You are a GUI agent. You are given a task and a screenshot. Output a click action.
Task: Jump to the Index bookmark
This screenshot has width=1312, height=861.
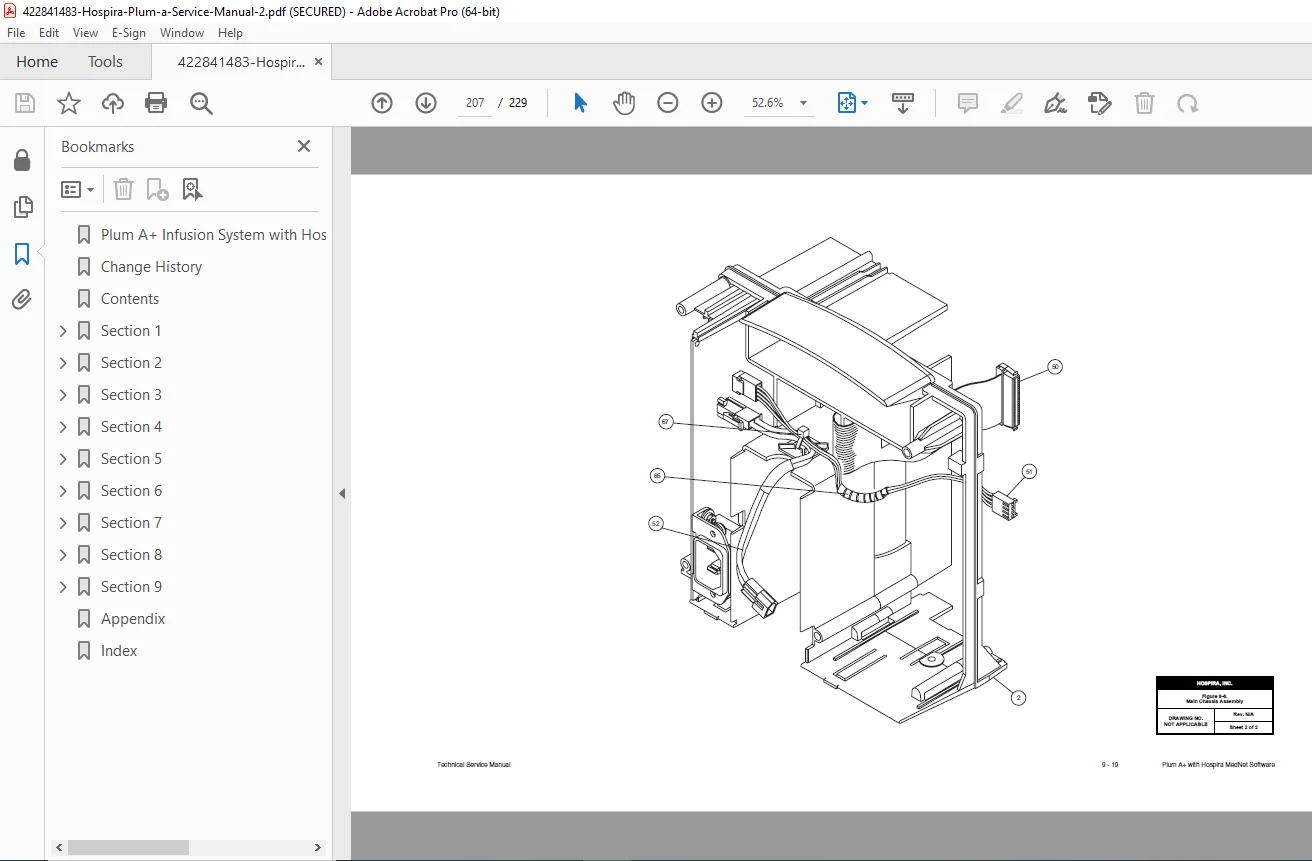tap(119, 651)
